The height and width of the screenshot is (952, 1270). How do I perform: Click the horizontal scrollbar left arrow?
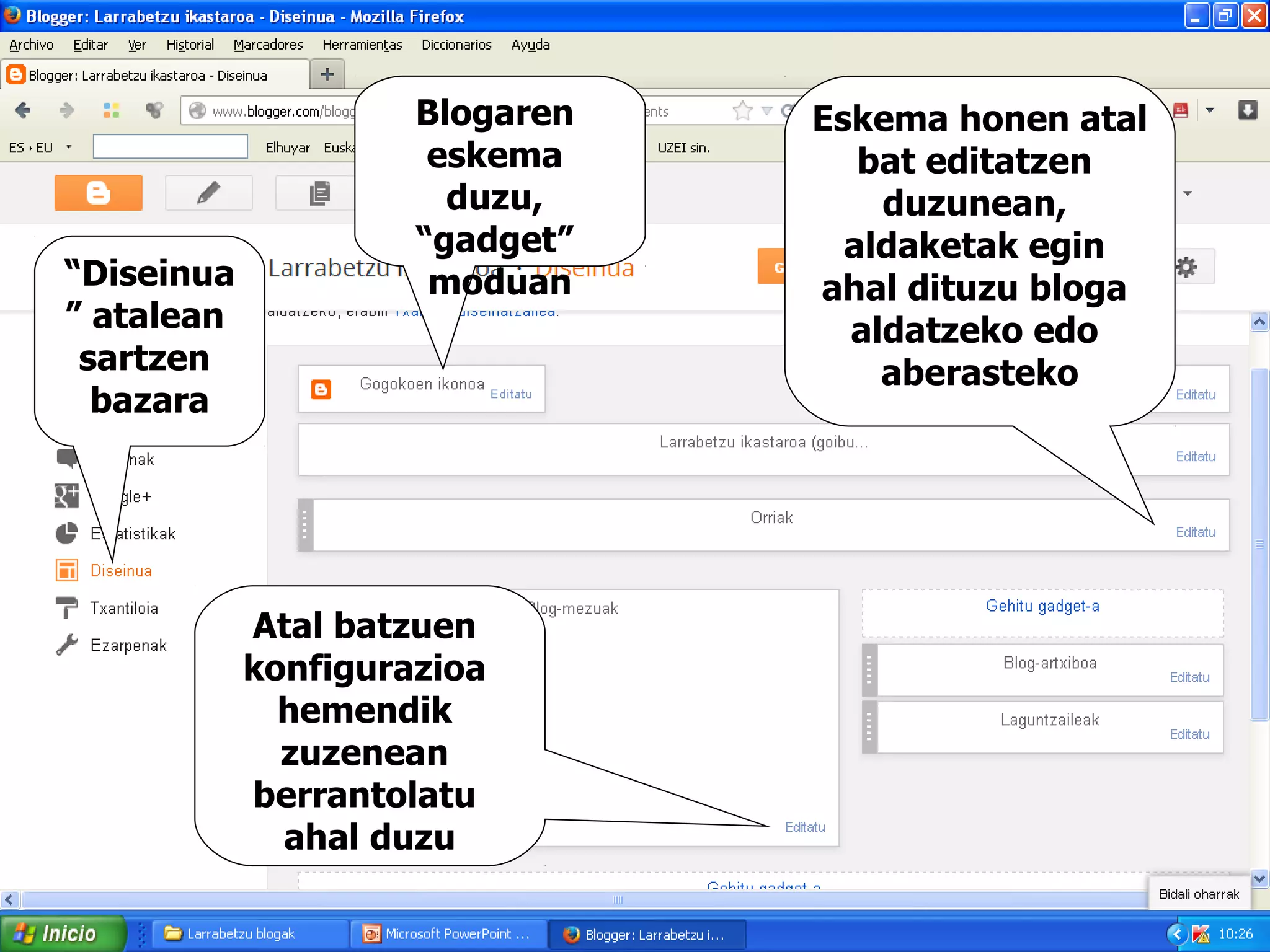pyautogui.click(x=9, y=899)
